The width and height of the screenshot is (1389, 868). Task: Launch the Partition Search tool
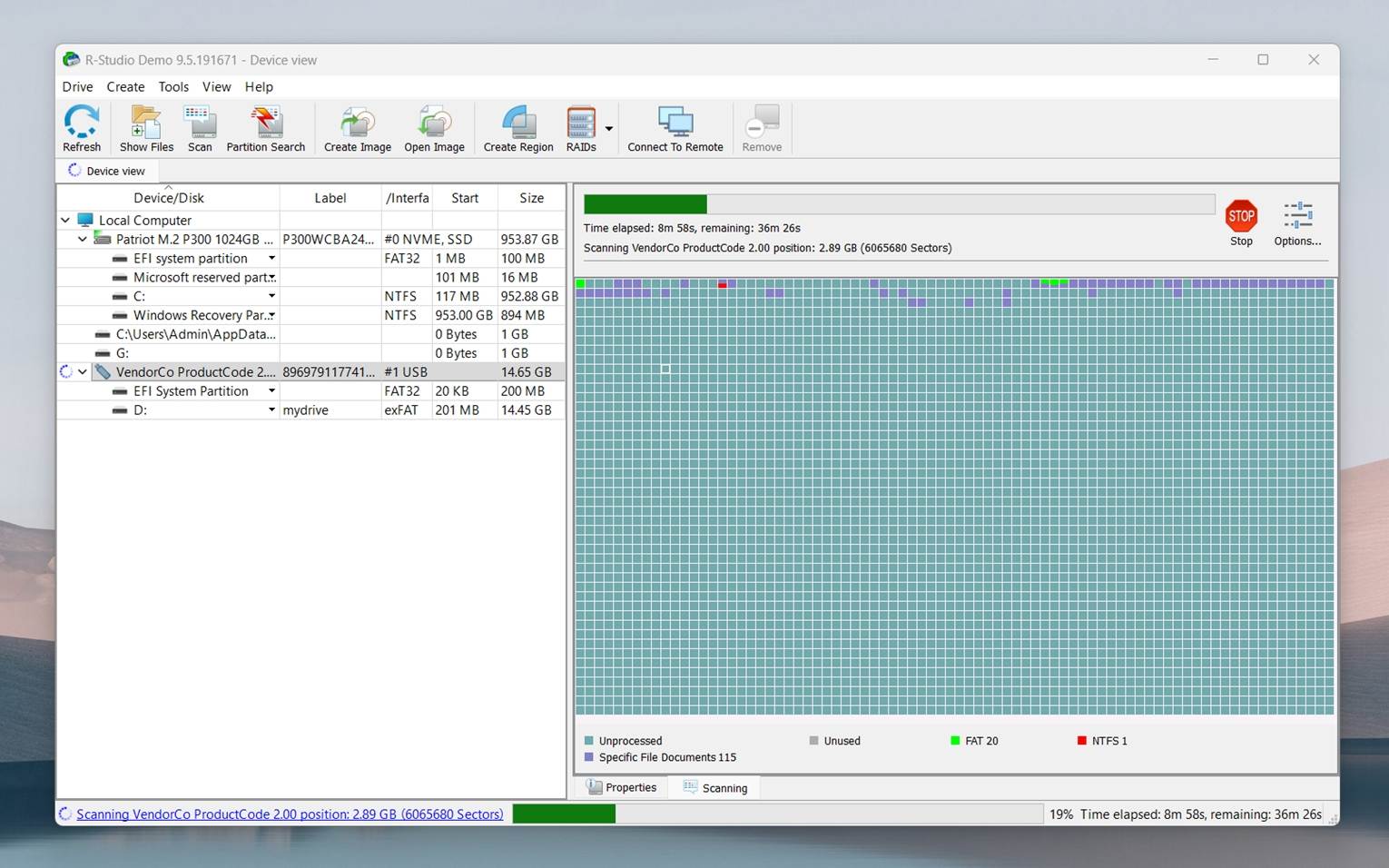[266, 128]
